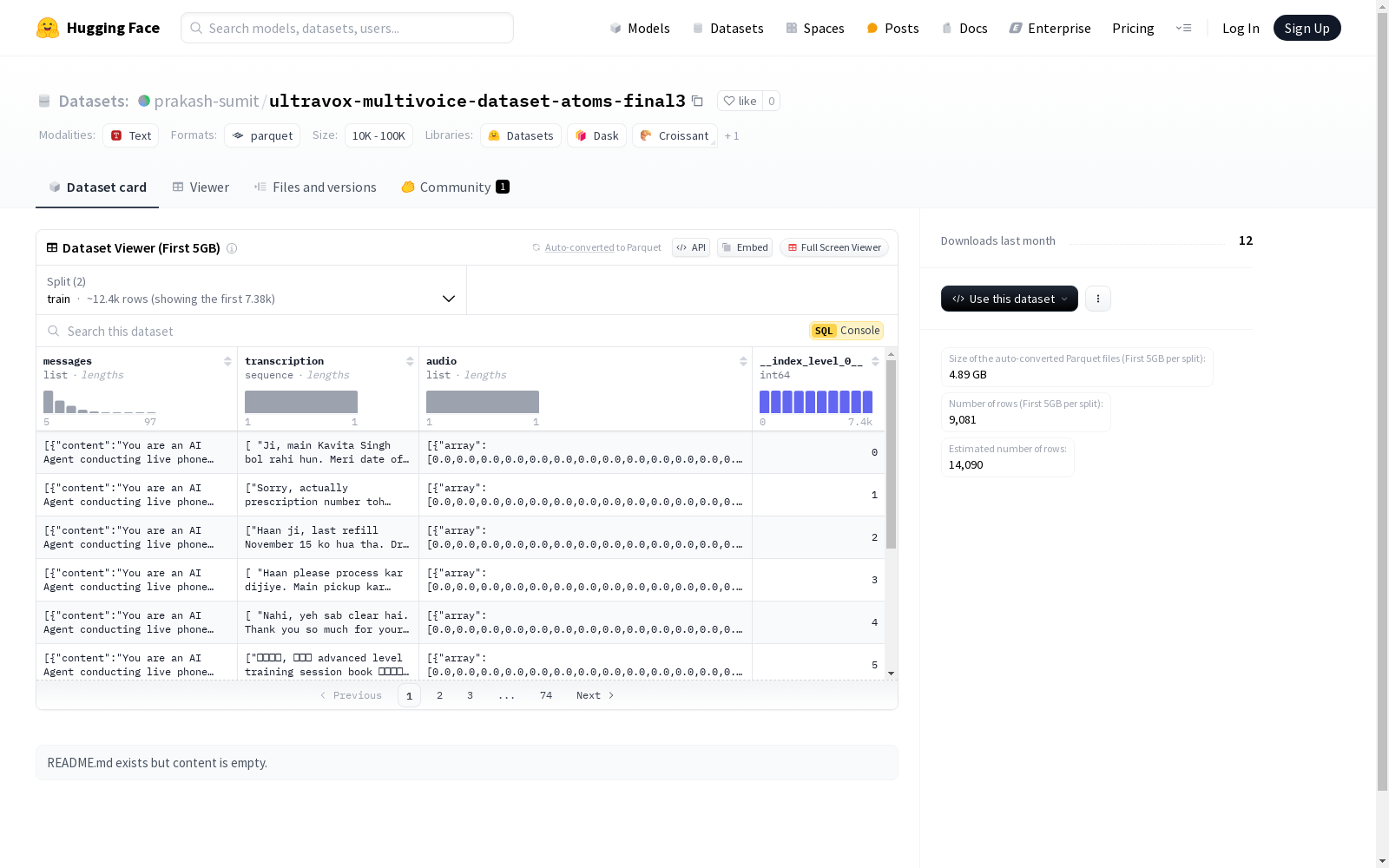Open the navigation overflow menu icon
The height and width of the screenshot is (868, 1389).
coord(1183,28)
